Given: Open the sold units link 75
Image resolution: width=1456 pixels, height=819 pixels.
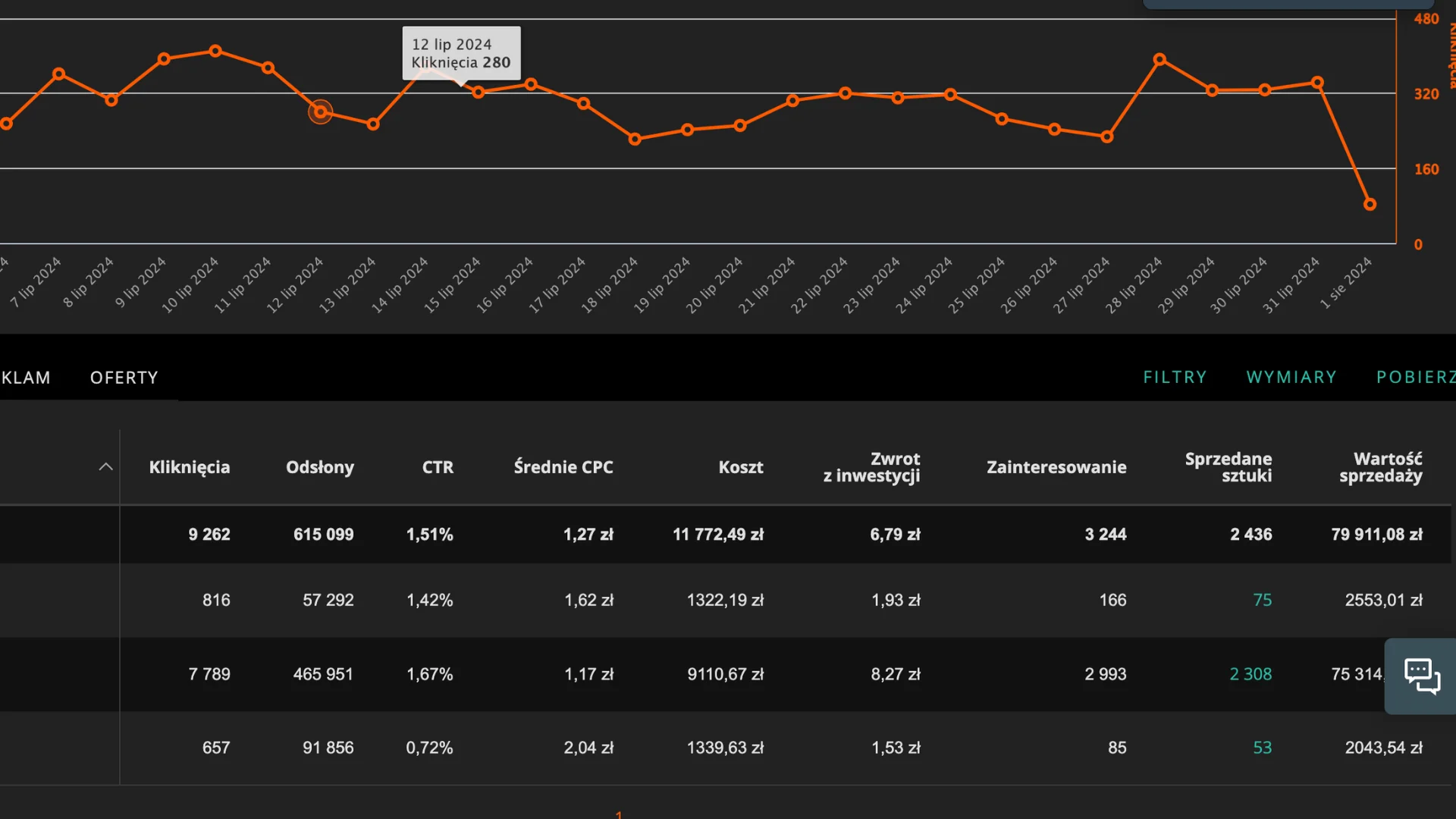Looking at the screenshot, I should pyautogui.click(x=1263, y=600).
